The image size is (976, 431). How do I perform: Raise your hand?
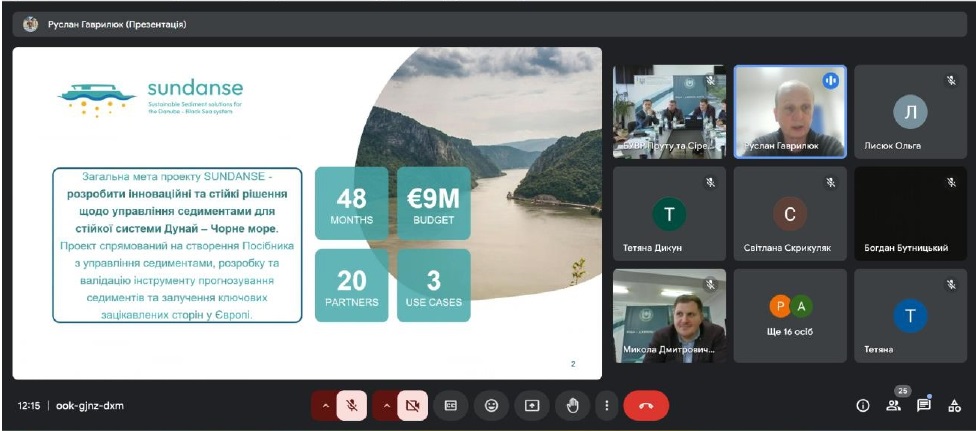[572, 406]
